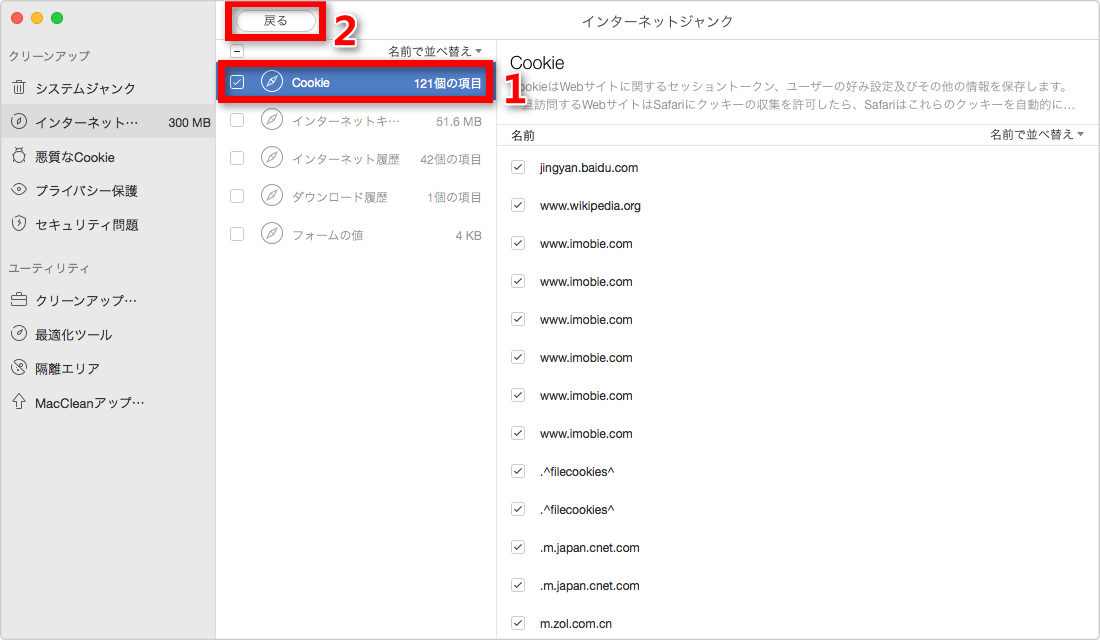Click 300 MB size beside インターネット
Screen dimensions: 1100x640
189,122
